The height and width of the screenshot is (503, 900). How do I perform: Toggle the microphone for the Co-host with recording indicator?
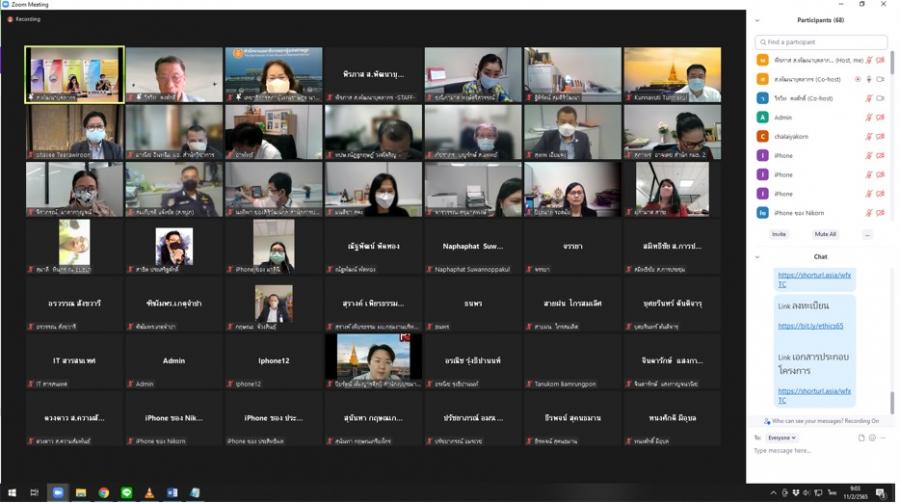coord(869,79)
